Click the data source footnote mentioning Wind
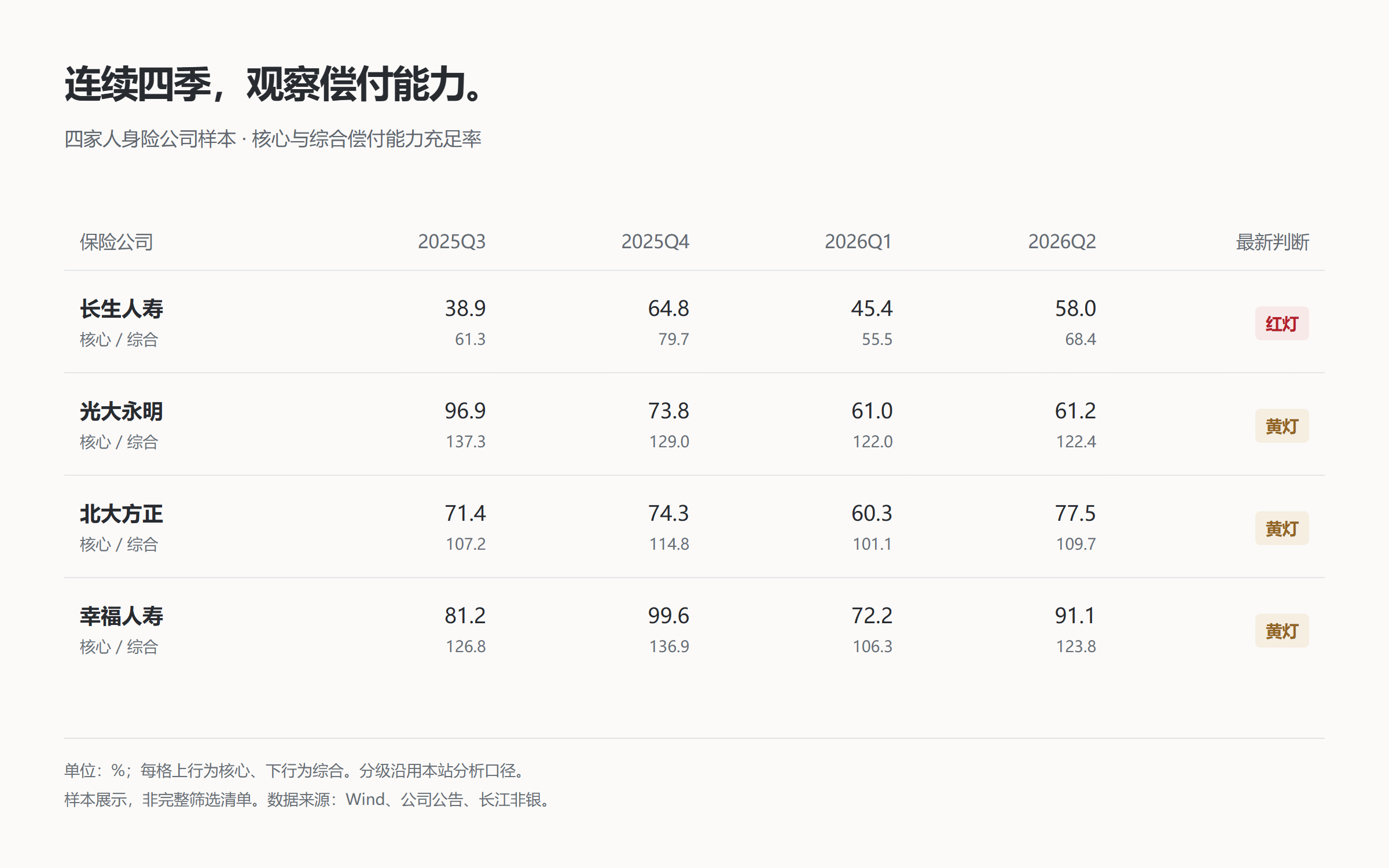1389x868 pixels. [307, 800]
